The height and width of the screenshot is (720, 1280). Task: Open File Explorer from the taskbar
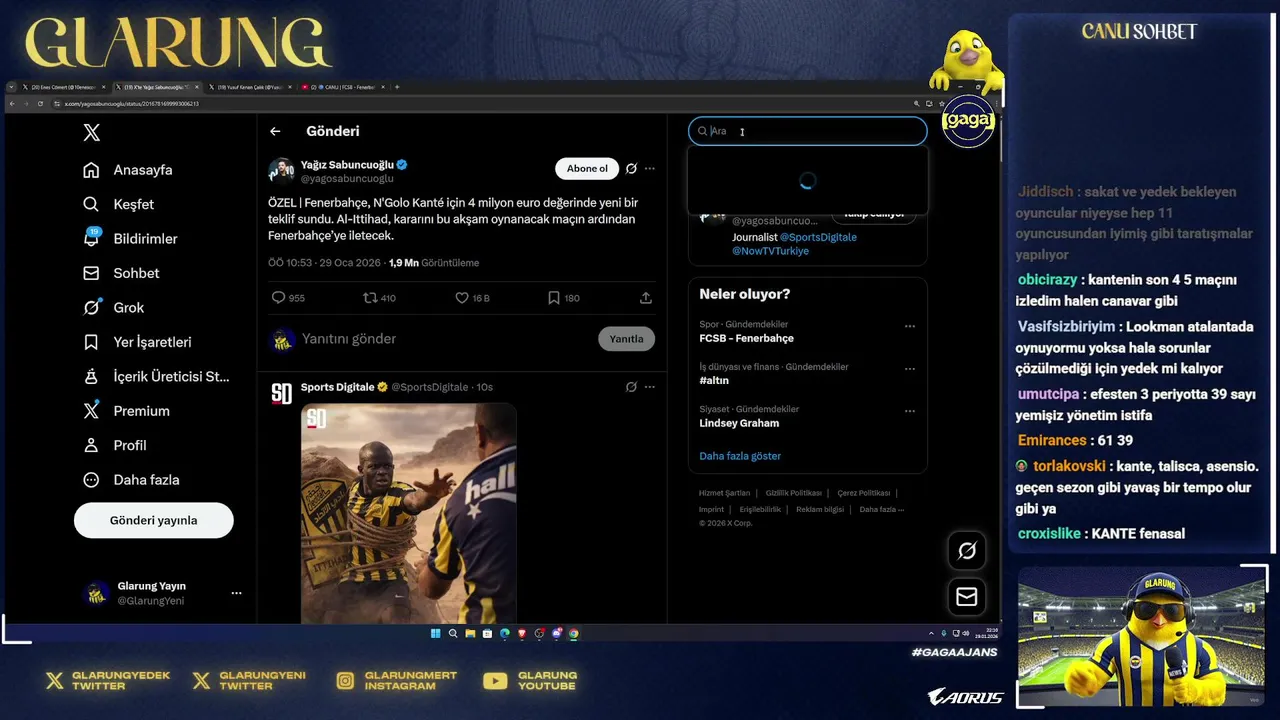pos(470,633)
